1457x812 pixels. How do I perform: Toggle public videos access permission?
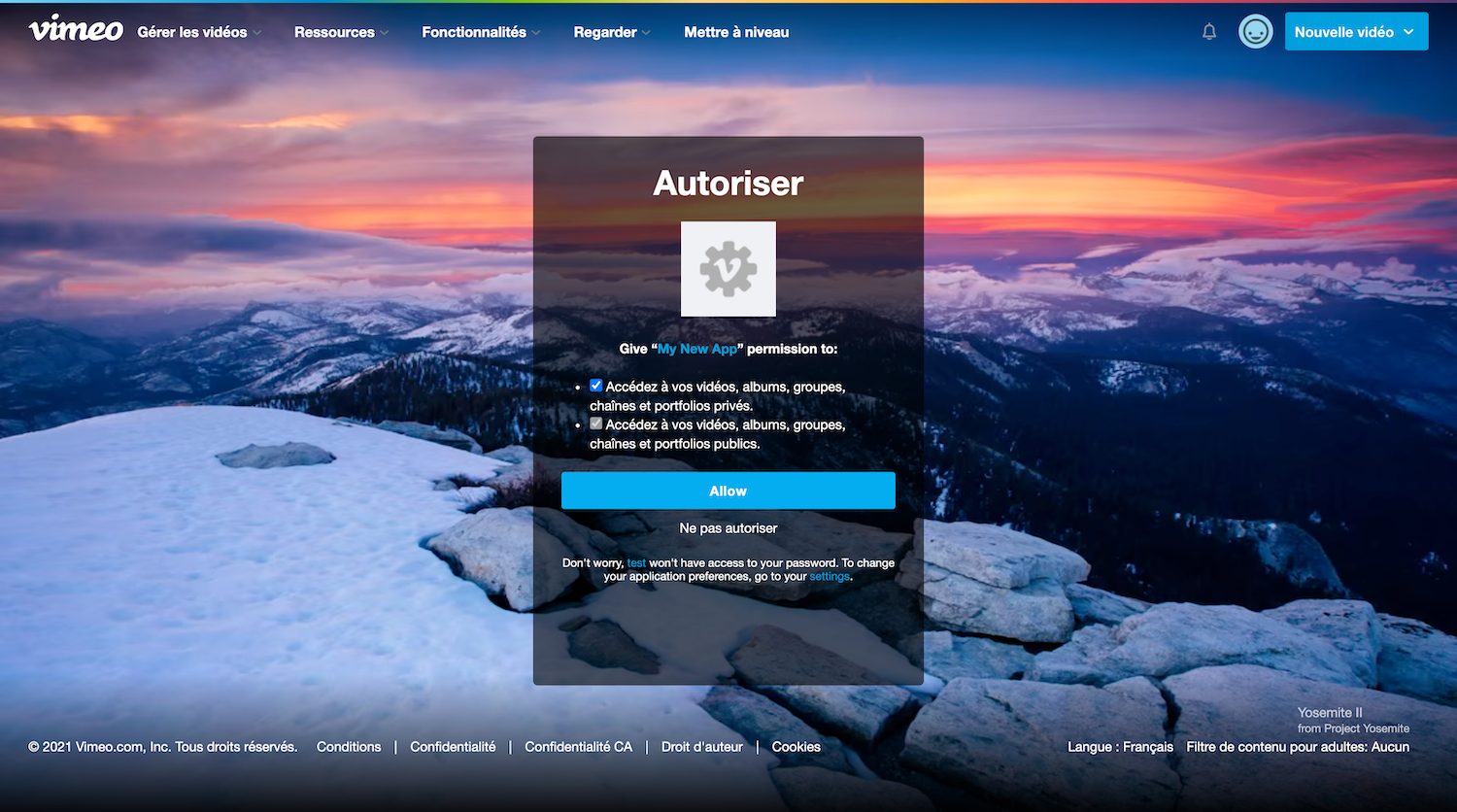[x=595, y=423]
